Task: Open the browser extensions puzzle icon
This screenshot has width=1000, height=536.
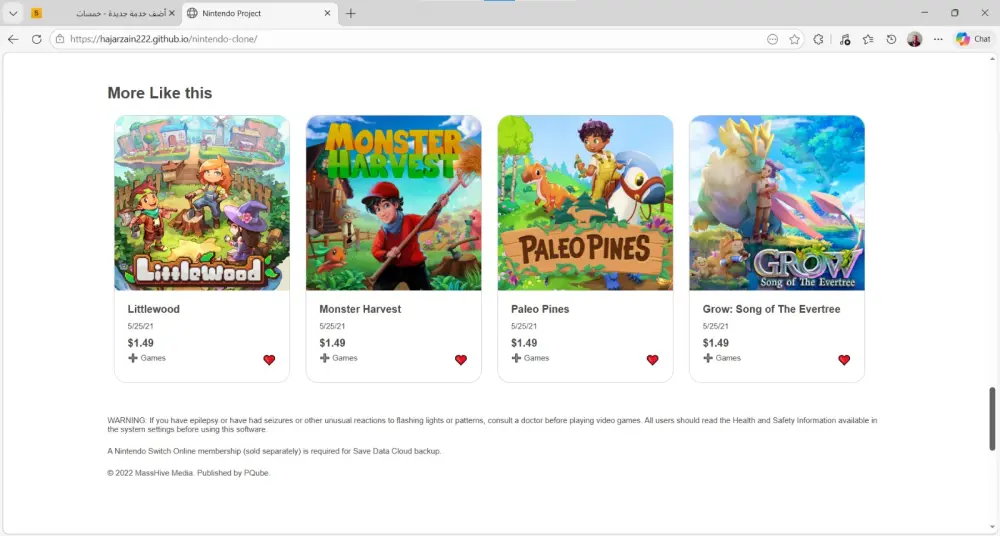Action: pos(818,40)
